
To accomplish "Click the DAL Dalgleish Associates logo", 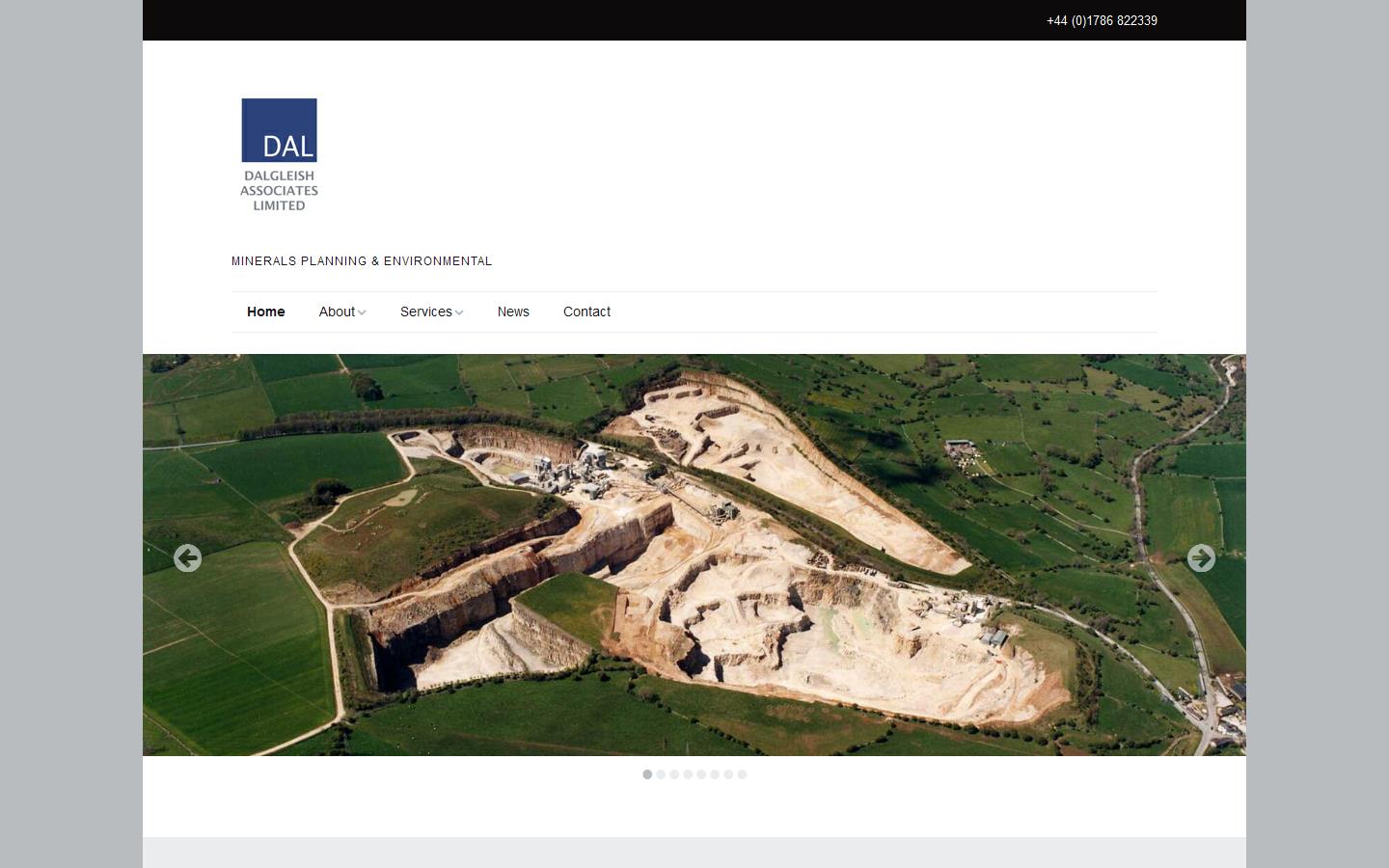I will [279, 154].
